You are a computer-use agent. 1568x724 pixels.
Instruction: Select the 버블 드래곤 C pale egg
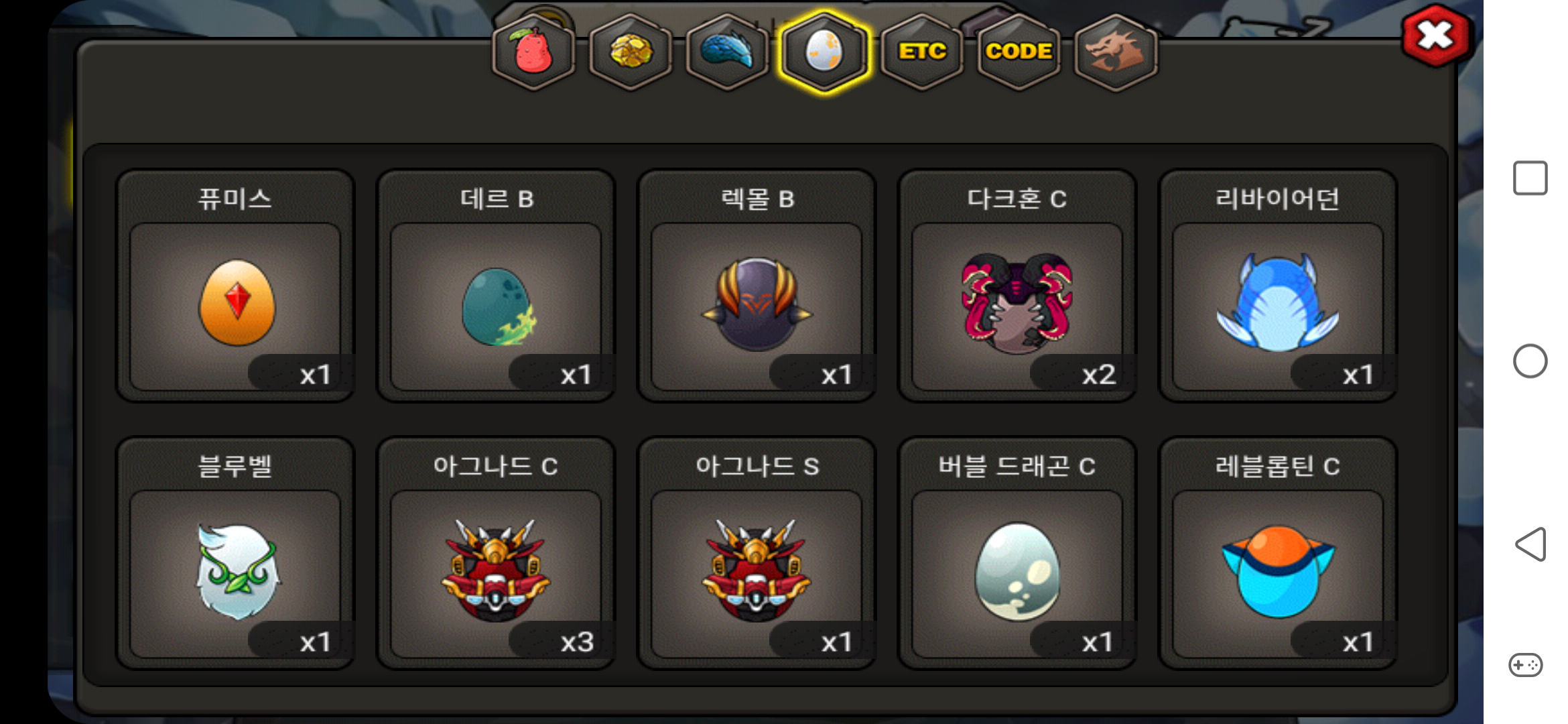click(1017, 553)
